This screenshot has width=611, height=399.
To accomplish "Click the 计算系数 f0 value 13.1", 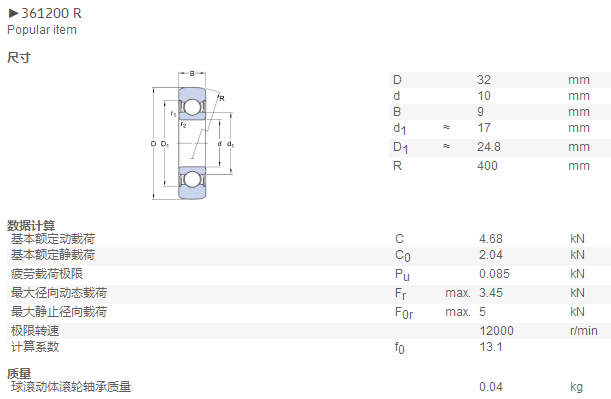I will pos(491,347).
